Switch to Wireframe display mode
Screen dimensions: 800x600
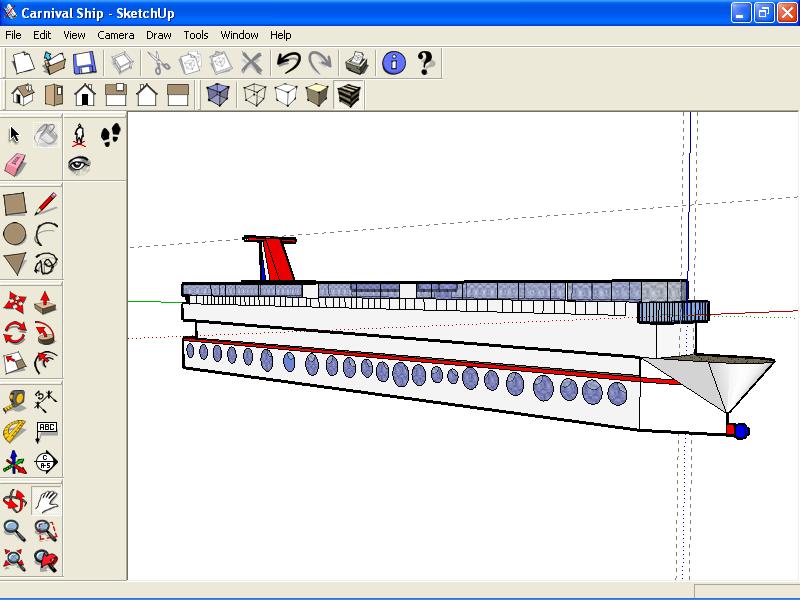click(x=254, y=95)
